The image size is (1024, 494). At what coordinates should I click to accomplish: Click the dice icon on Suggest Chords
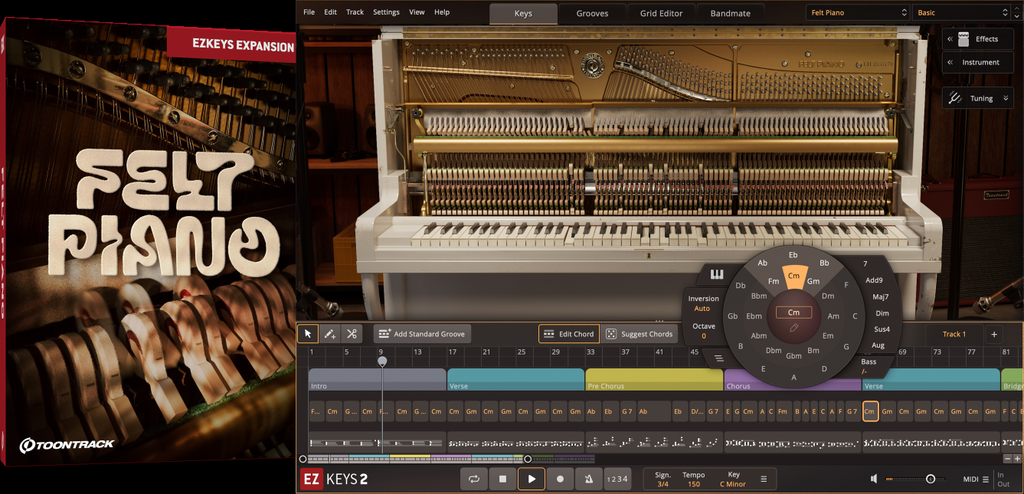coord(611,334)
